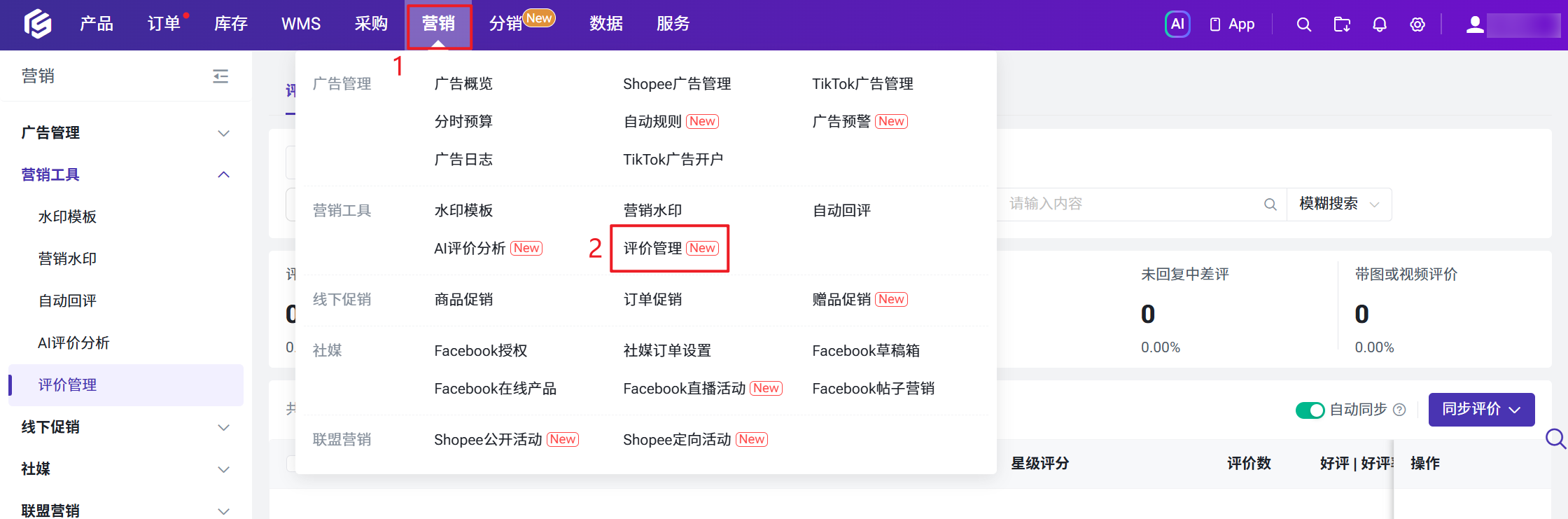Open the settings gear in header
Screen dimensions: 1568x519
pyautogui.click(x=1417, y=25)
